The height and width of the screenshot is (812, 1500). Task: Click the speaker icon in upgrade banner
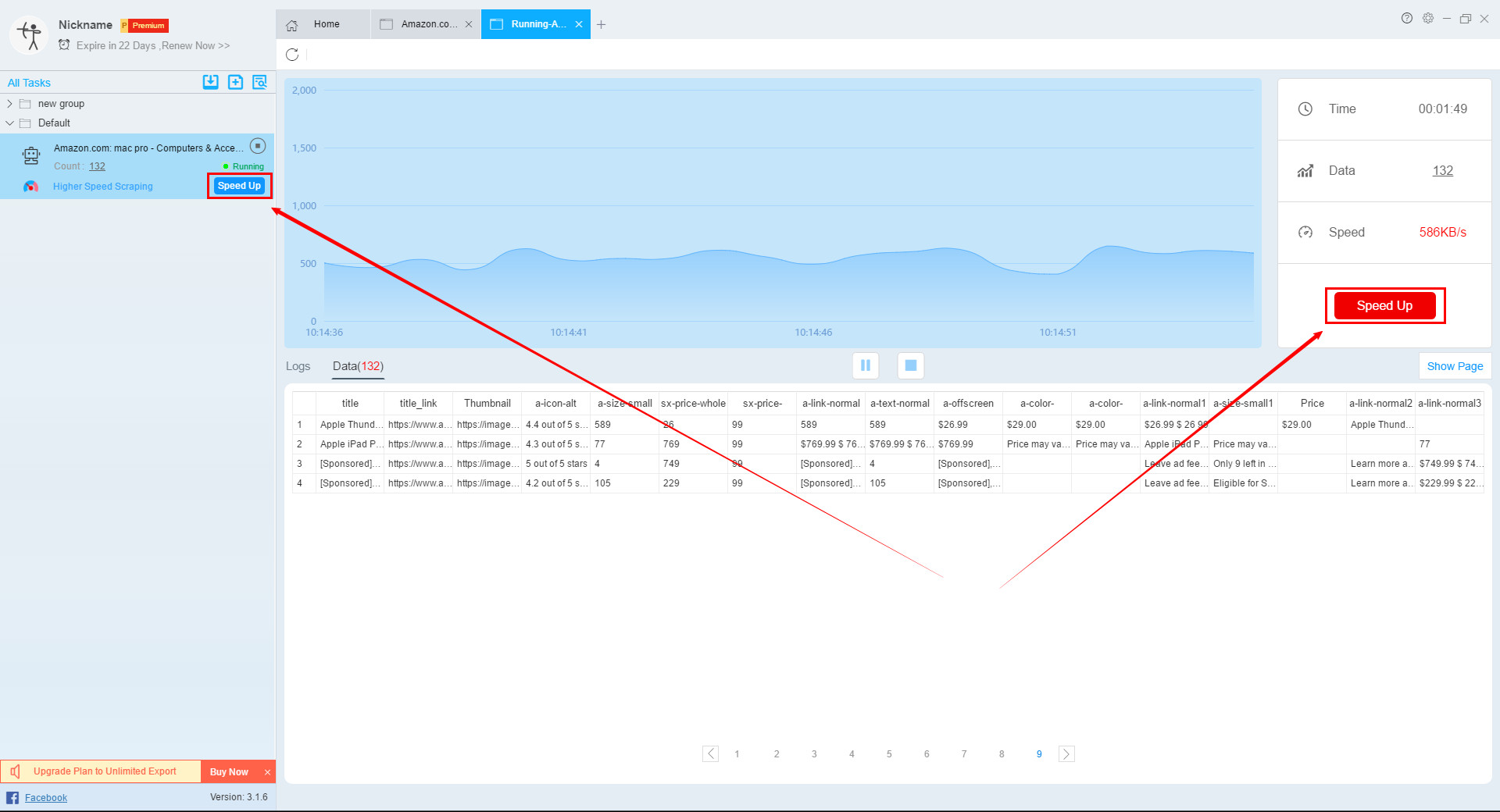[x=16, y=771]
